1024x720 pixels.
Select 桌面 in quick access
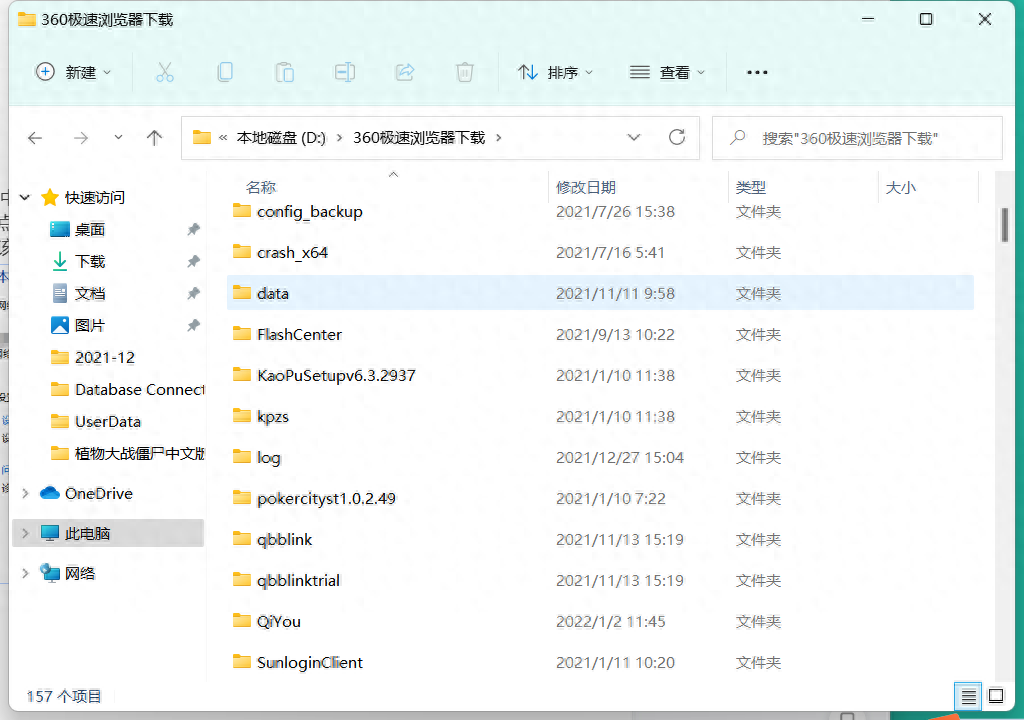(89, 229)
